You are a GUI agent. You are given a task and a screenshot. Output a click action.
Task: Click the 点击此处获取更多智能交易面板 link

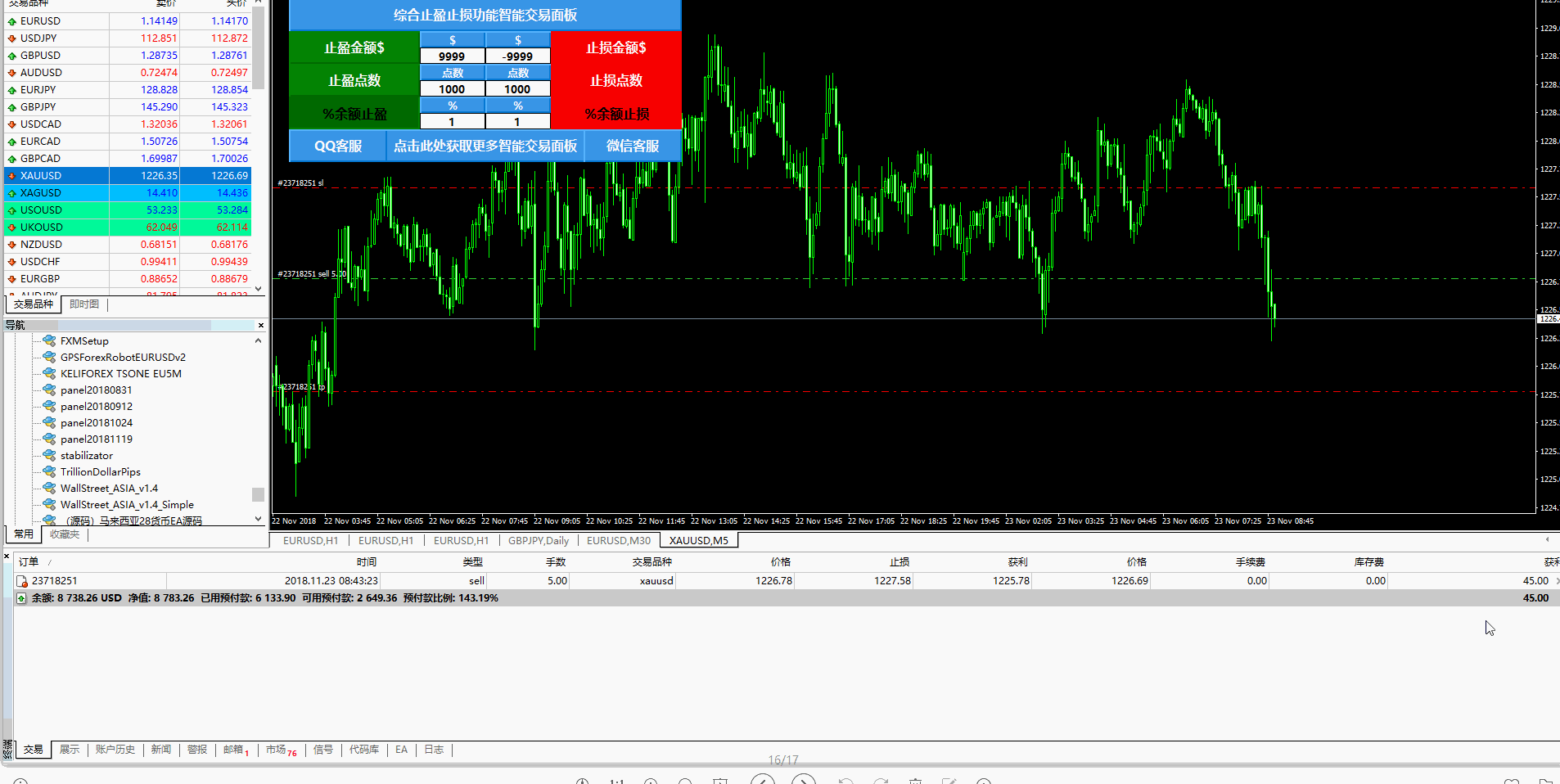point(485,146)
